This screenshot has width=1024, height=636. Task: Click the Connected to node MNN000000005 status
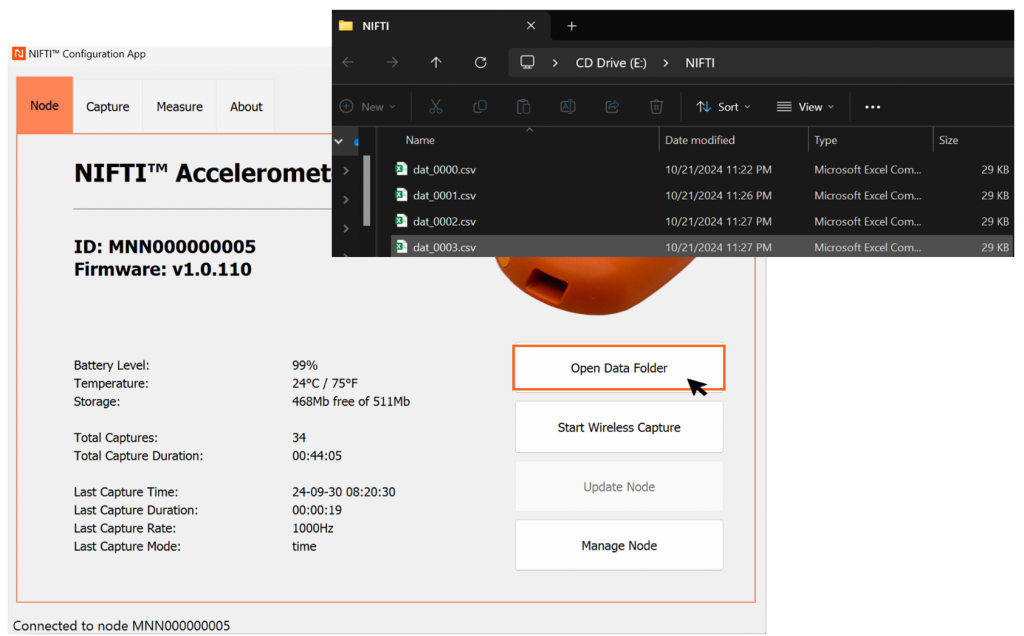[x=121, y=626]
